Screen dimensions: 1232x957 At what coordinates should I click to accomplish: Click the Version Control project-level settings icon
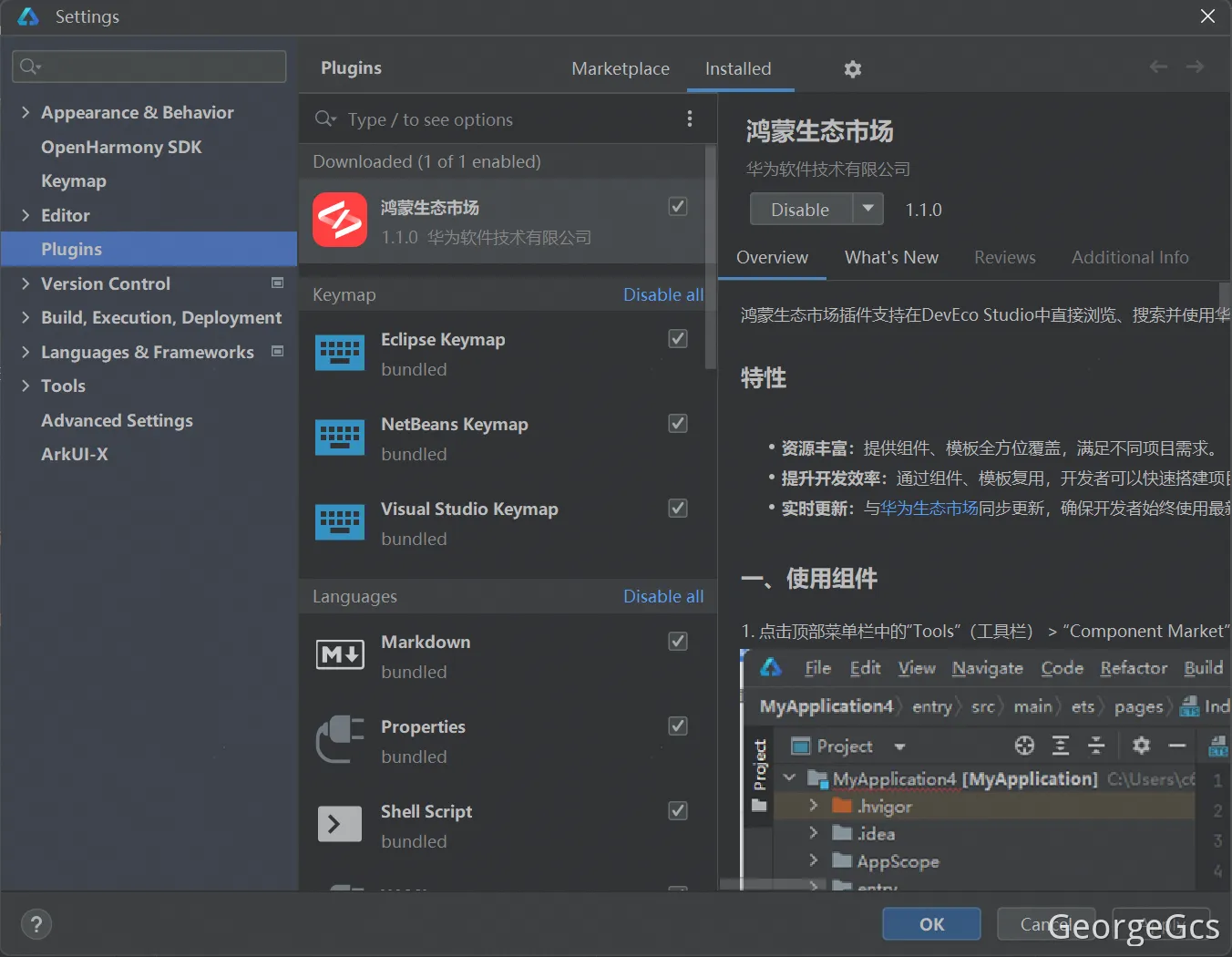pos(278,283)
